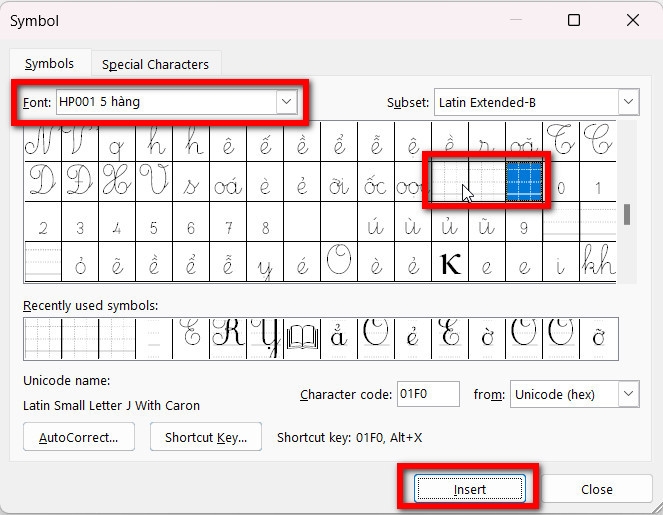Image resolution: width=663 pixels, height=515 pixels.
Task: Click the digit 8 symbol cell
Action: pos(265,222)
